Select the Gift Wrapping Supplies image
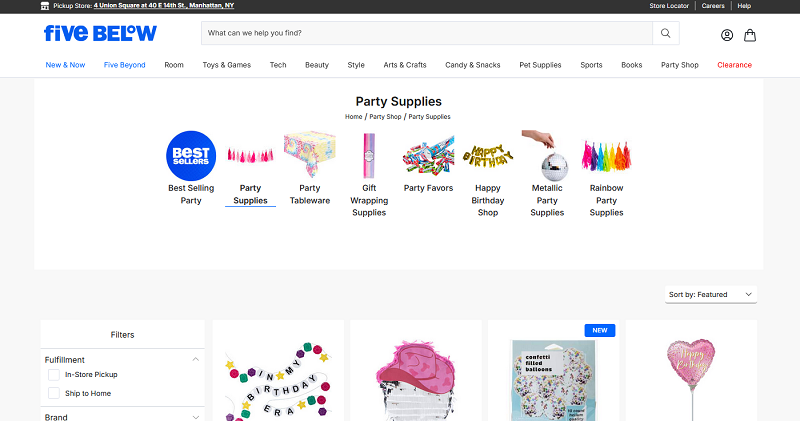800x421 pixels. click(x=369, y=156)
